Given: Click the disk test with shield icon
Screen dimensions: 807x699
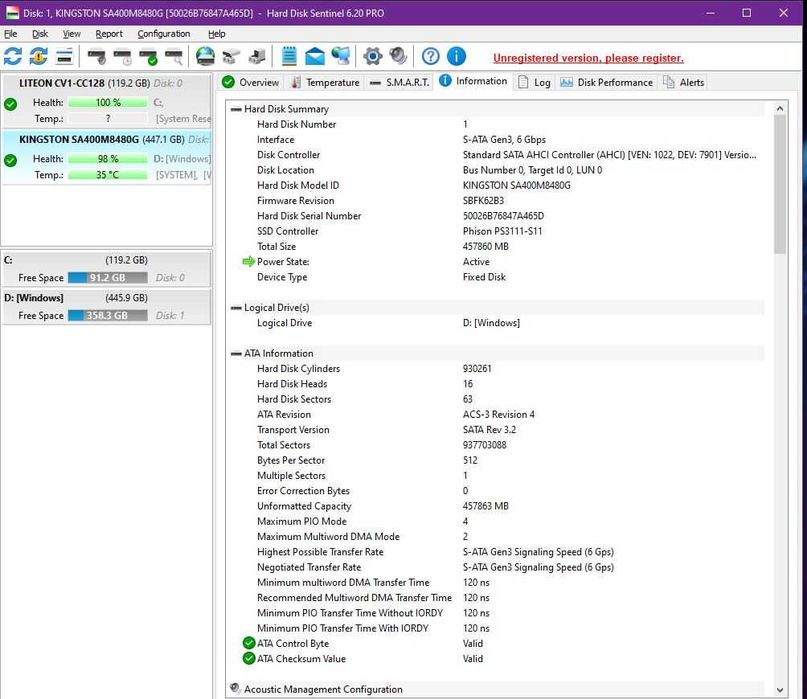Looking at the screenshot, I should coord(96,56).
